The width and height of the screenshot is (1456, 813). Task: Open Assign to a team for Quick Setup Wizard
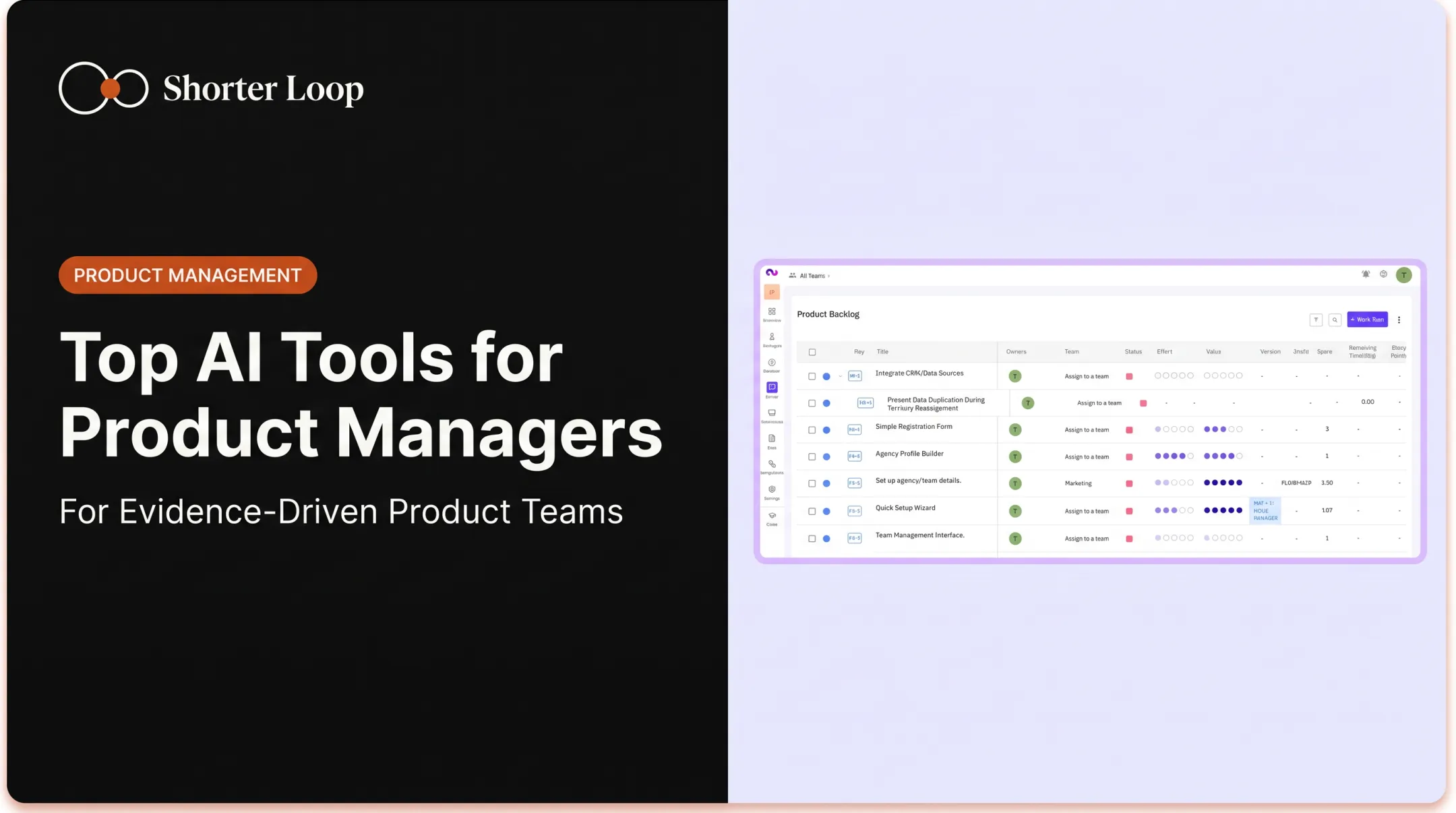(1087, 511)
